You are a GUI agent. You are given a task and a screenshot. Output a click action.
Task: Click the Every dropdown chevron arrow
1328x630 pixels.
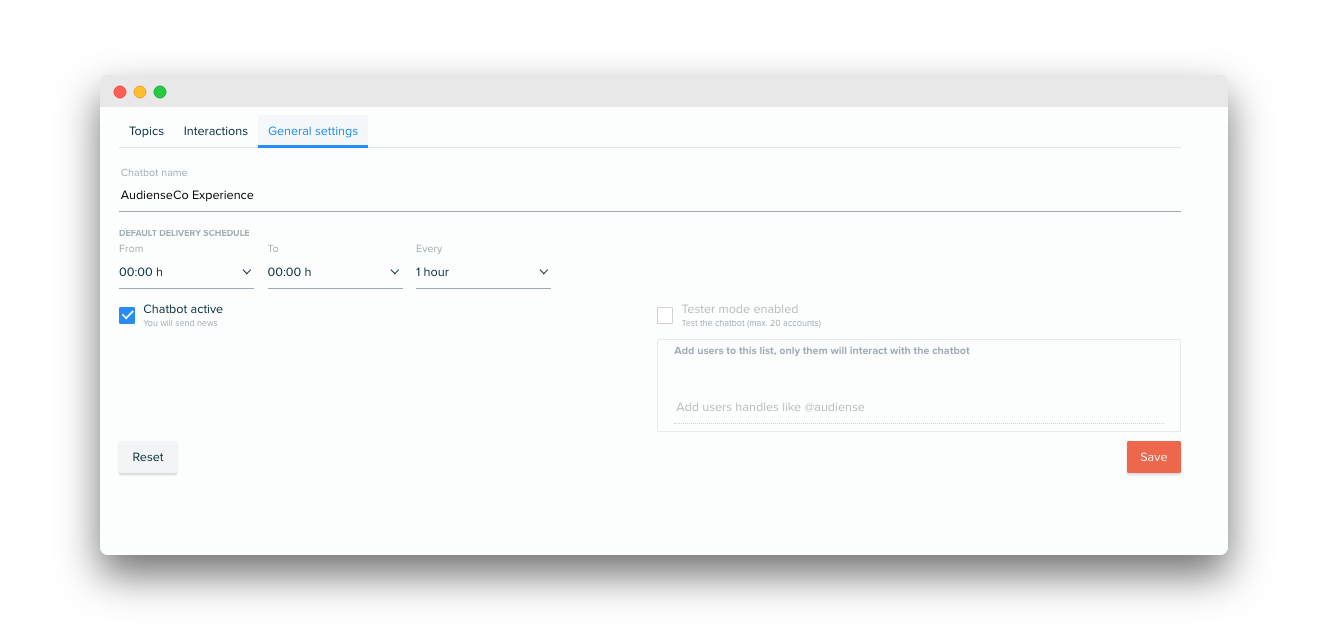(x=544, y=272)
